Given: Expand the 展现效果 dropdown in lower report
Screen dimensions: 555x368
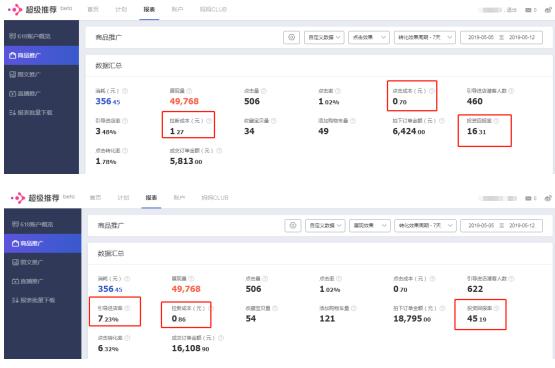Looking at the screenshot, I should pos(370,225).
